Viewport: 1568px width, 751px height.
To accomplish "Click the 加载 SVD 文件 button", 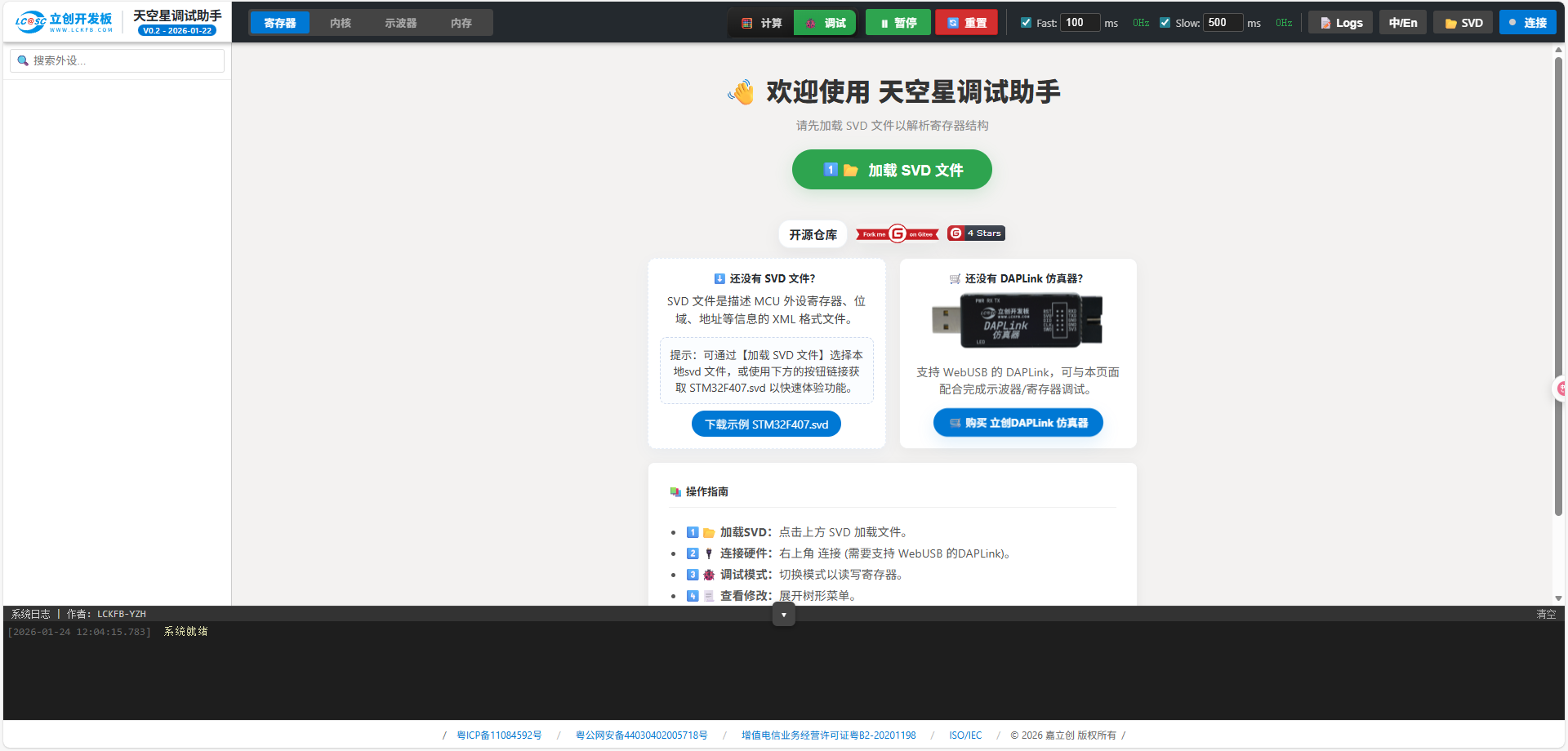I will click(x=891, y=169).
